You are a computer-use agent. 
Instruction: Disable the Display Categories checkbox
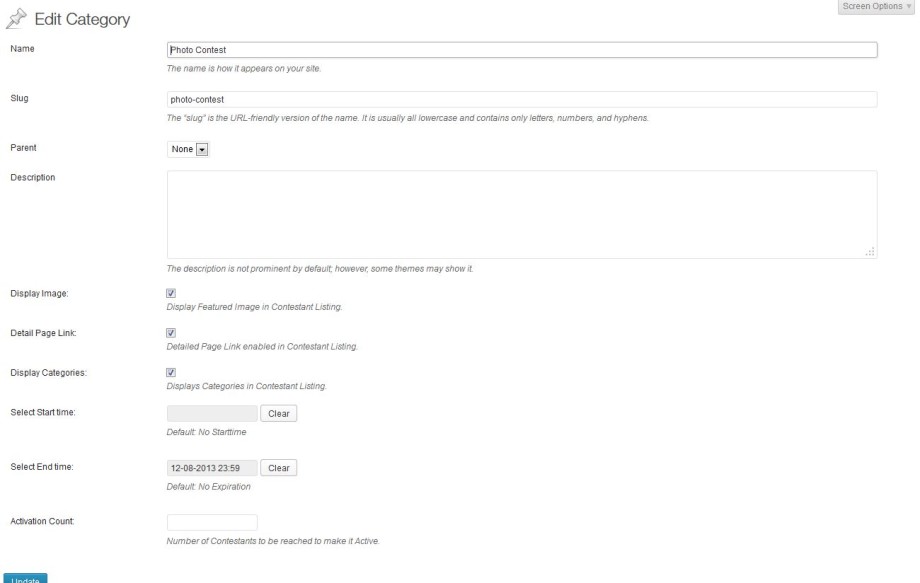(171, 372)
